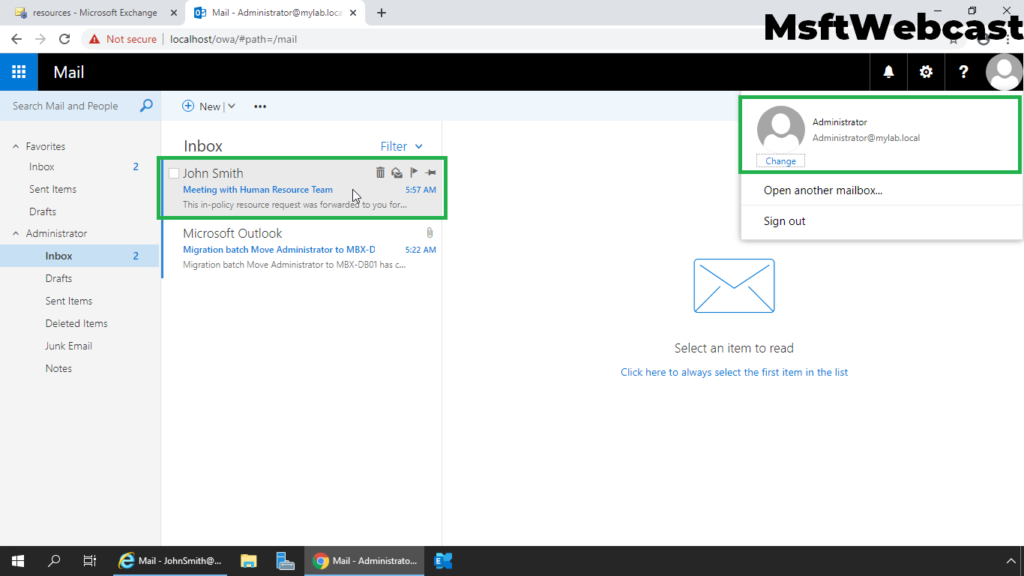
Task: Click the browser back arrow
Action: [x=16, y=39]
